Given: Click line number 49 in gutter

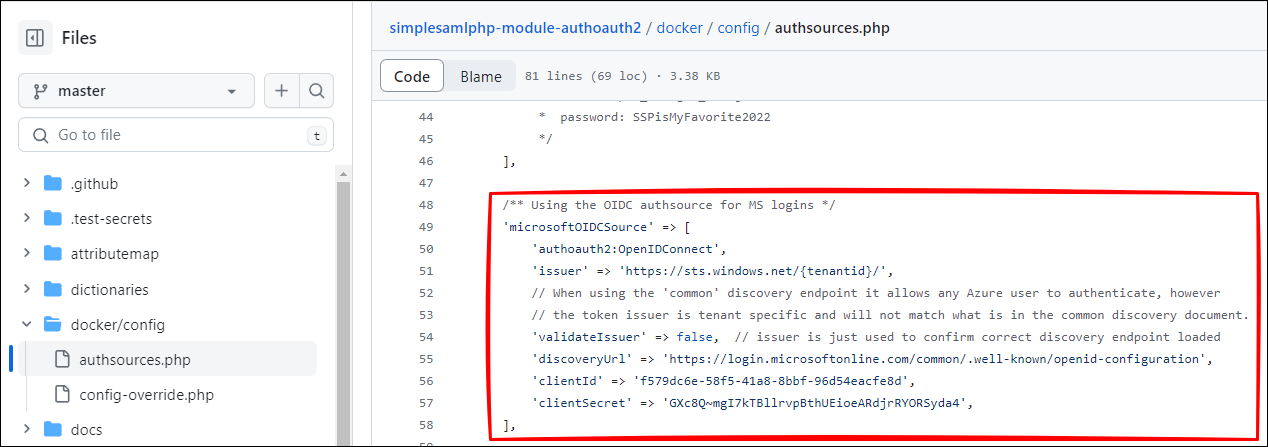Looking at the screenshot, I should [426, 227].
